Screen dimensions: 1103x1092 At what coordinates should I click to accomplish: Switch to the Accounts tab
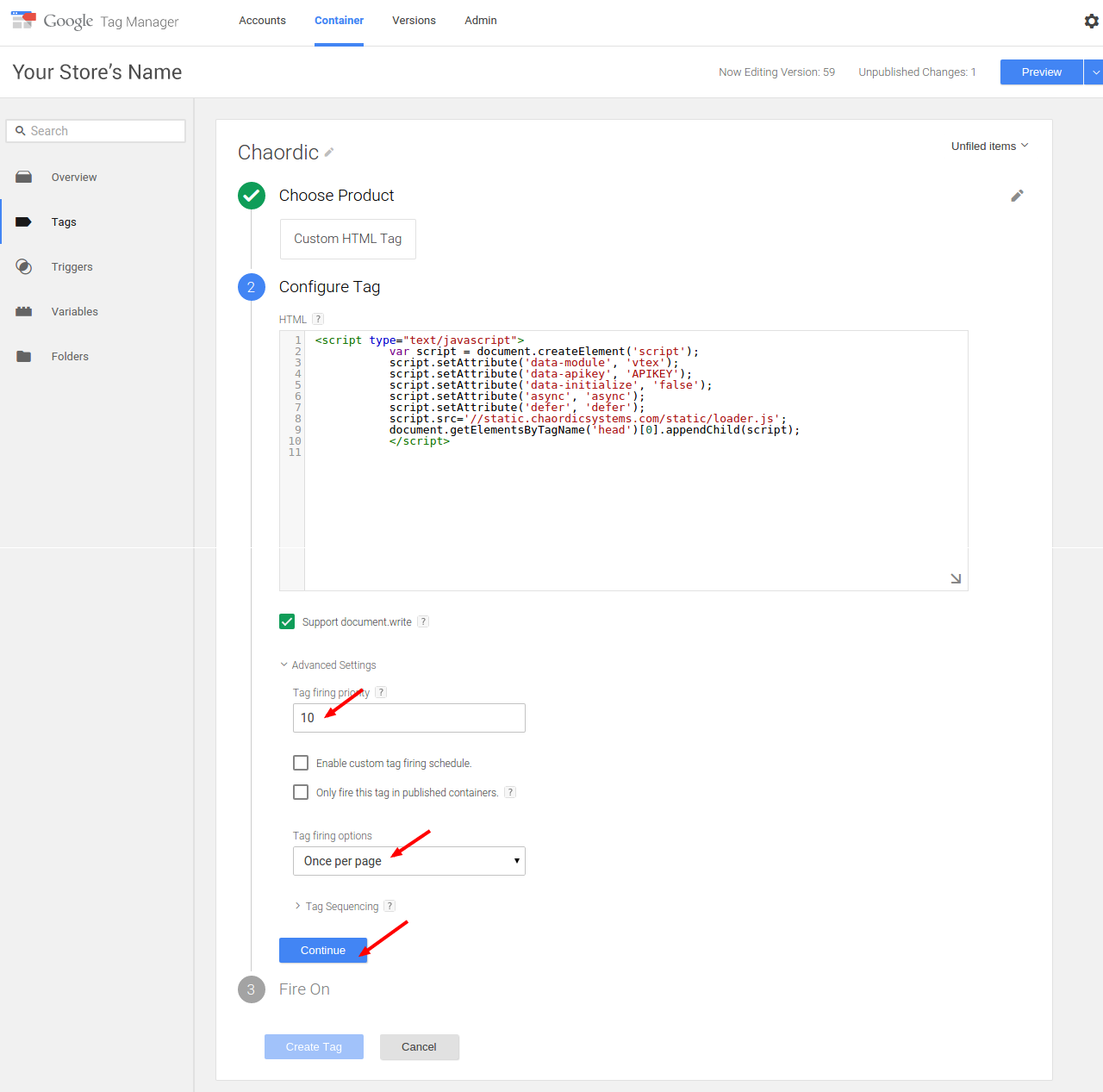262,21
